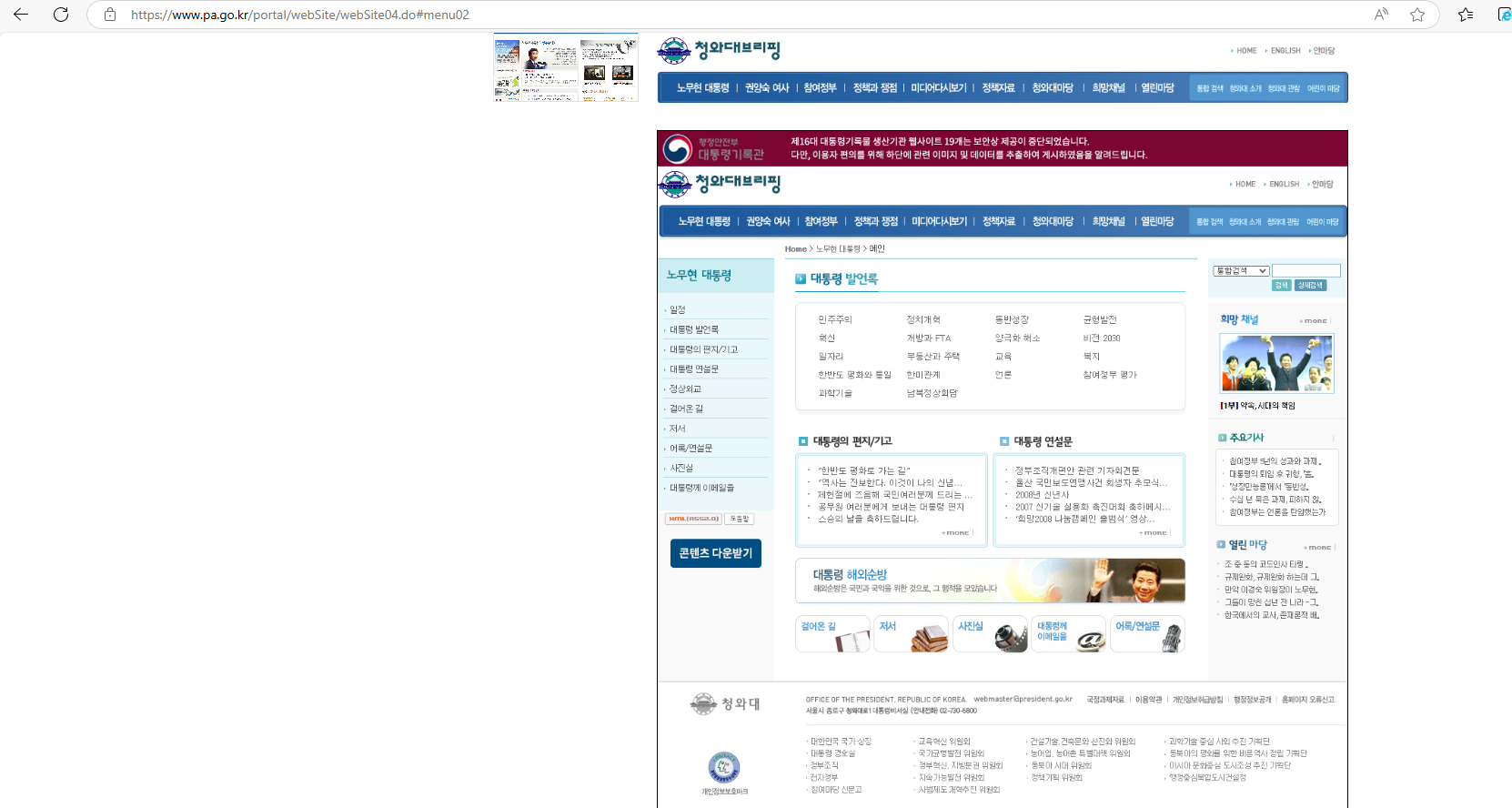Open the 참여정부 평가 topic link
Screen dimensions: 1512x808
point(1110,375)
